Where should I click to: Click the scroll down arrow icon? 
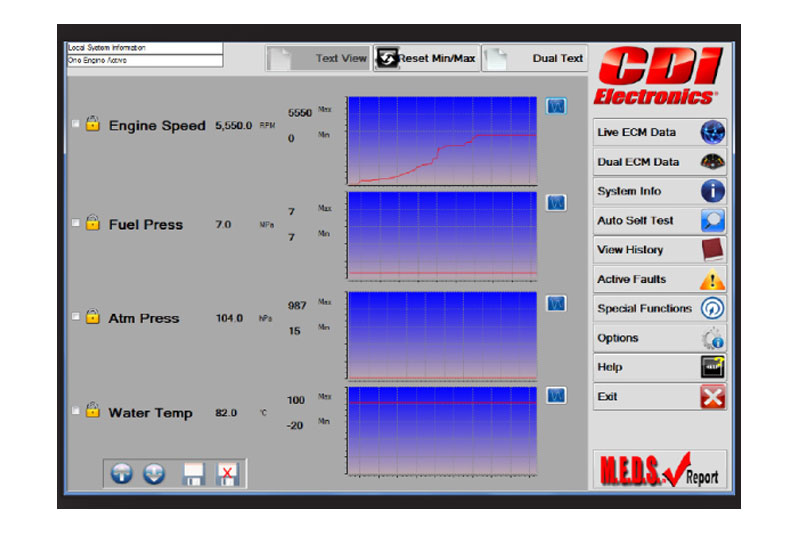coord(153,474)
